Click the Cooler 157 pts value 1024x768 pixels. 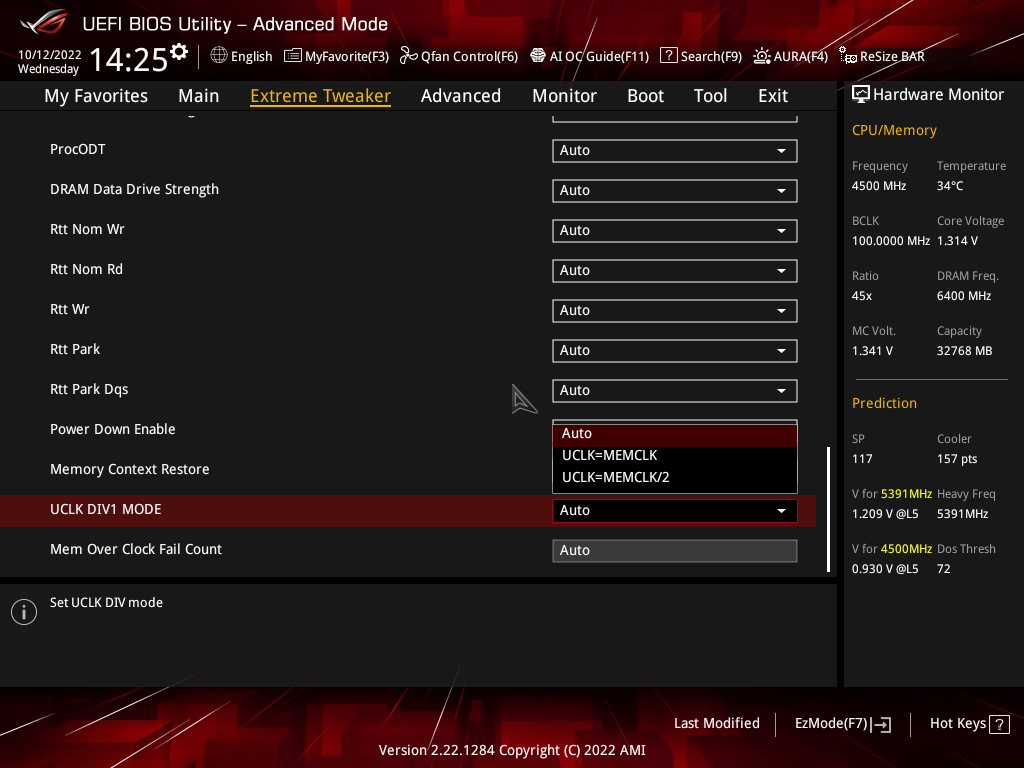click(x=957, y=459)
